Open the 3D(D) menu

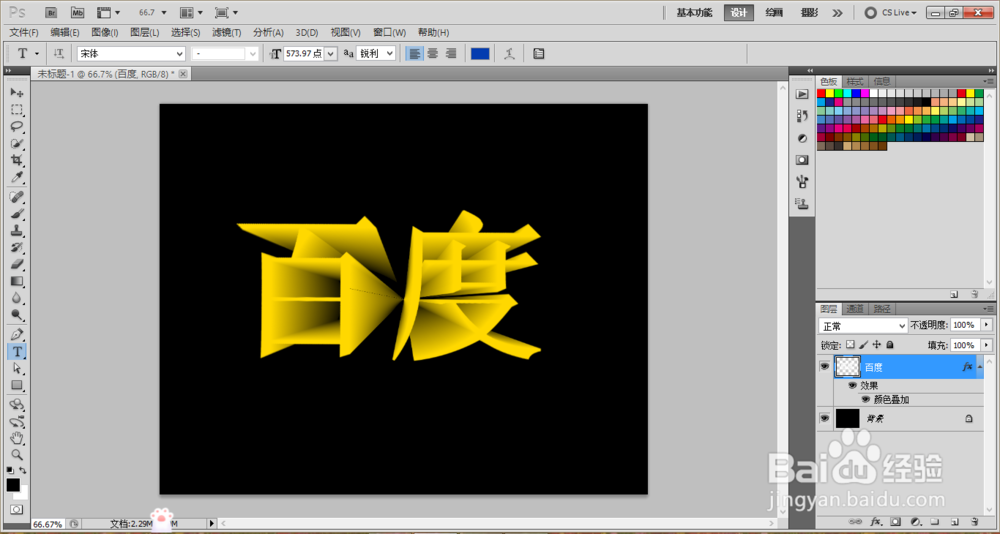(x=307, y=33)
